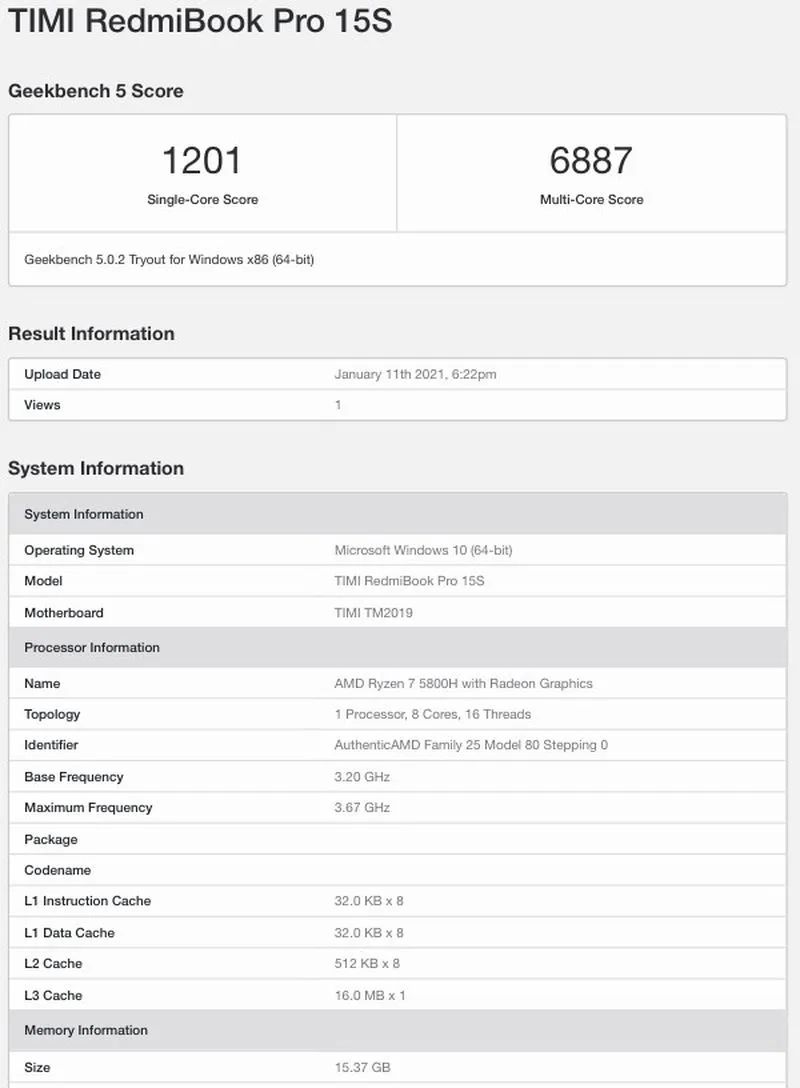Click the "Codename" row label
The width and height of the screenshot is (800, 1088).
pos(58,870)
